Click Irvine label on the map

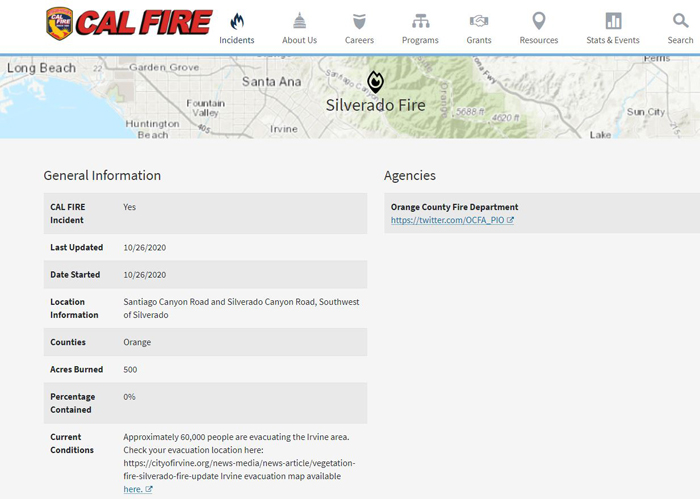(283, 129)
